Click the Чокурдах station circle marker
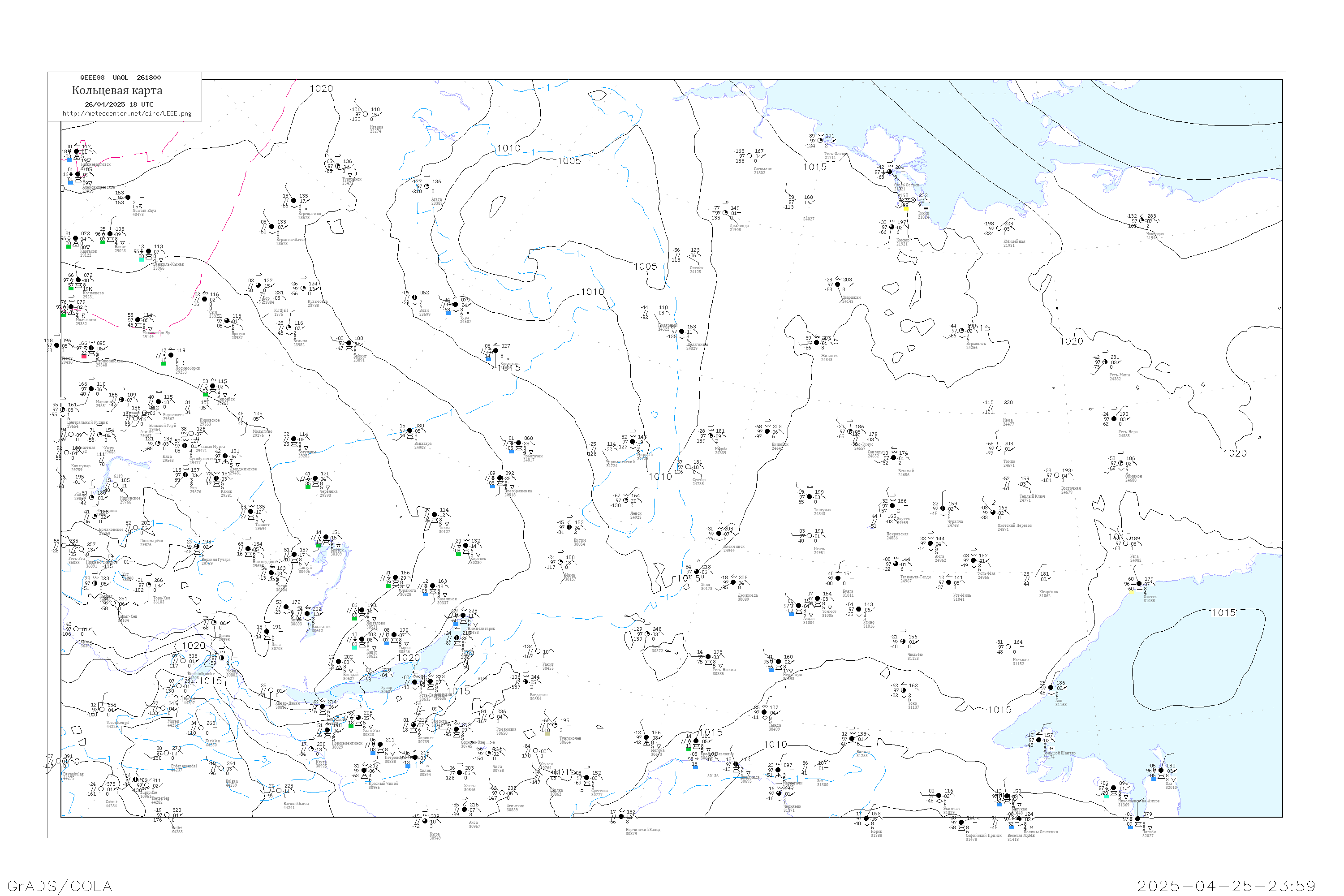The image size is (1344, 896). coord(1142,220)
